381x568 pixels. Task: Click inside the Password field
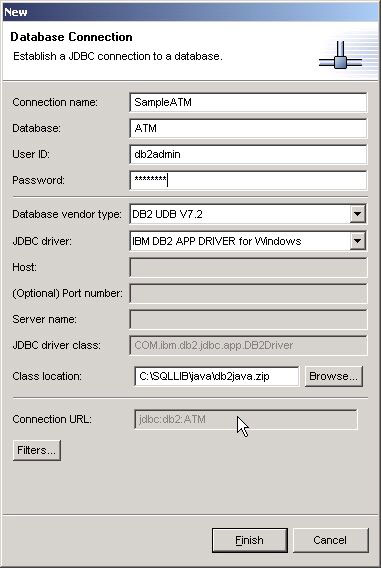(x=248, y=180)
